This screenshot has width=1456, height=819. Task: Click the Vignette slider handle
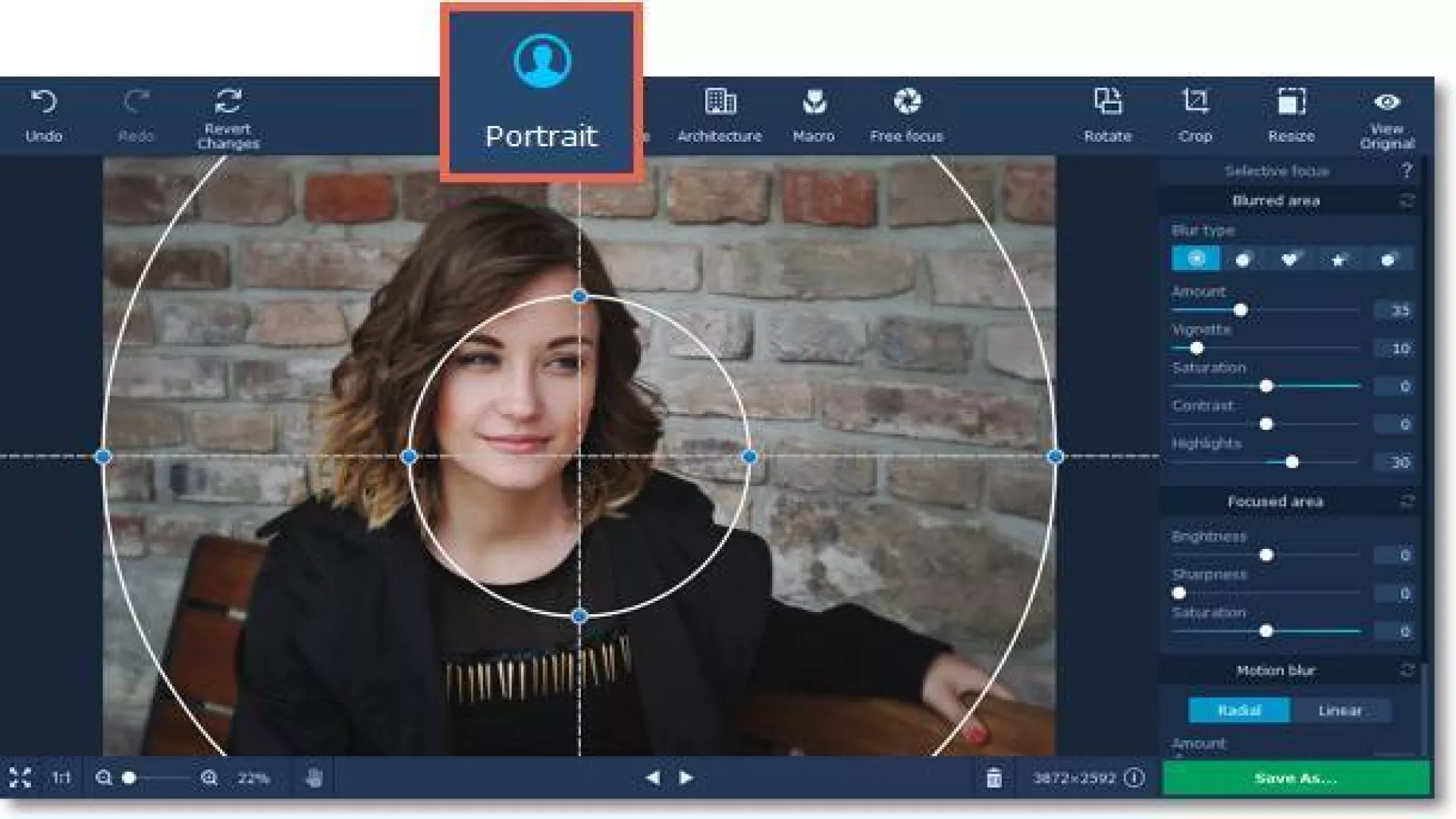tap(1197, 348)
